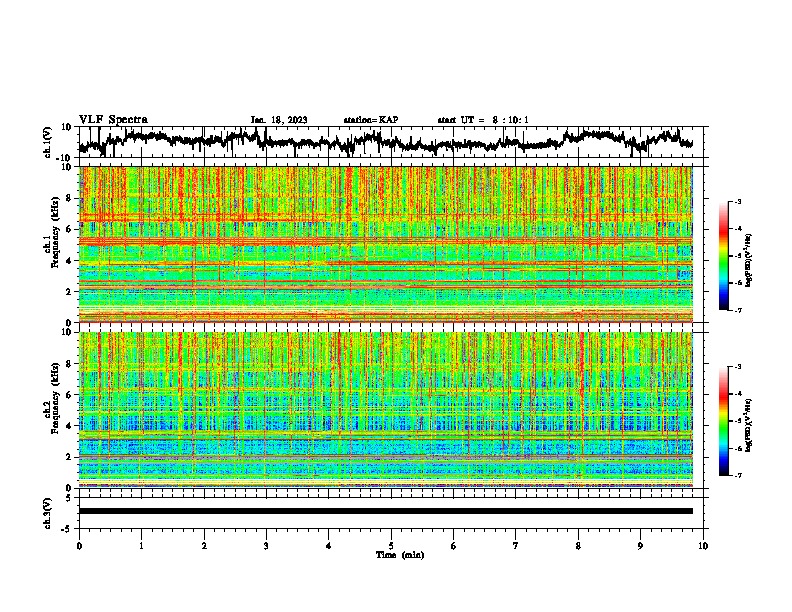792x612 pixels.
Task: Click the ch.1 waveform trace panel
Action: (390, 142)
